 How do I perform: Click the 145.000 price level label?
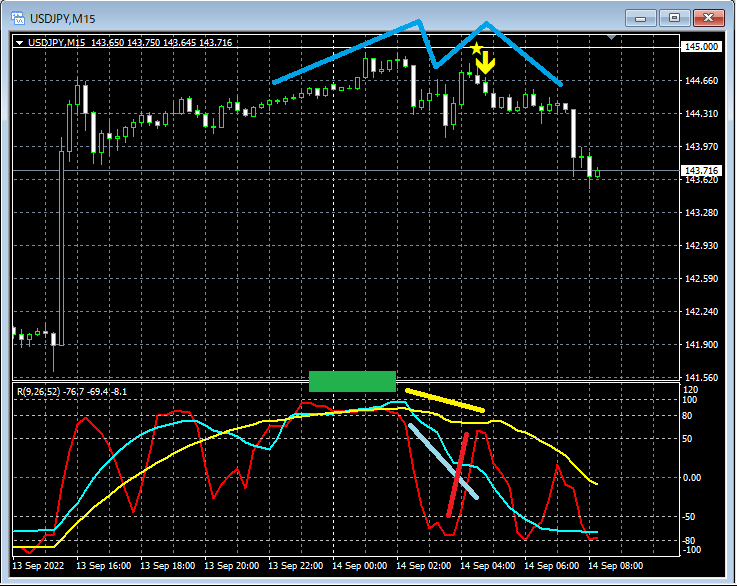pos(701,47)
